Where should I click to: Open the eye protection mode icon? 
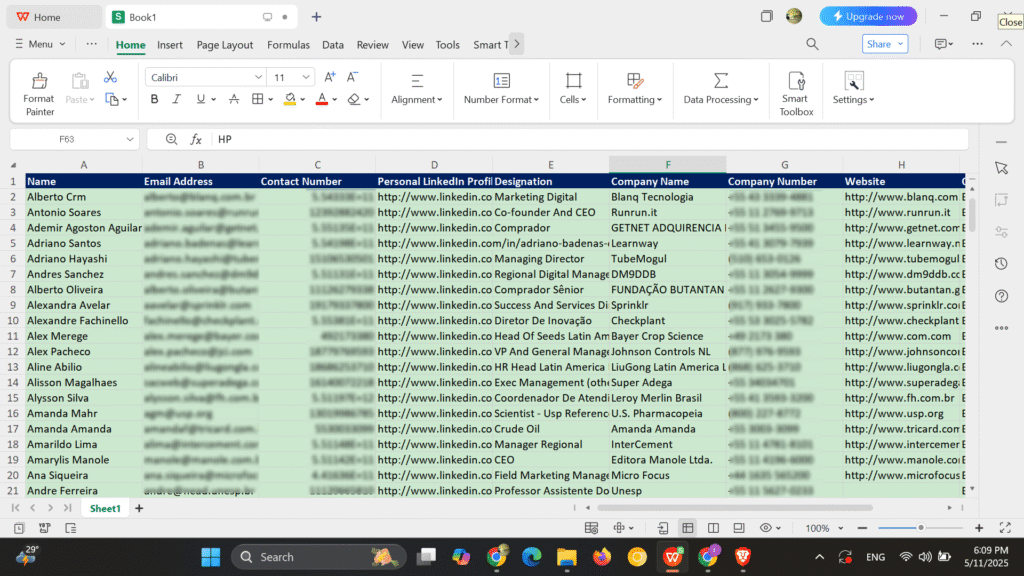click(770, 528)
